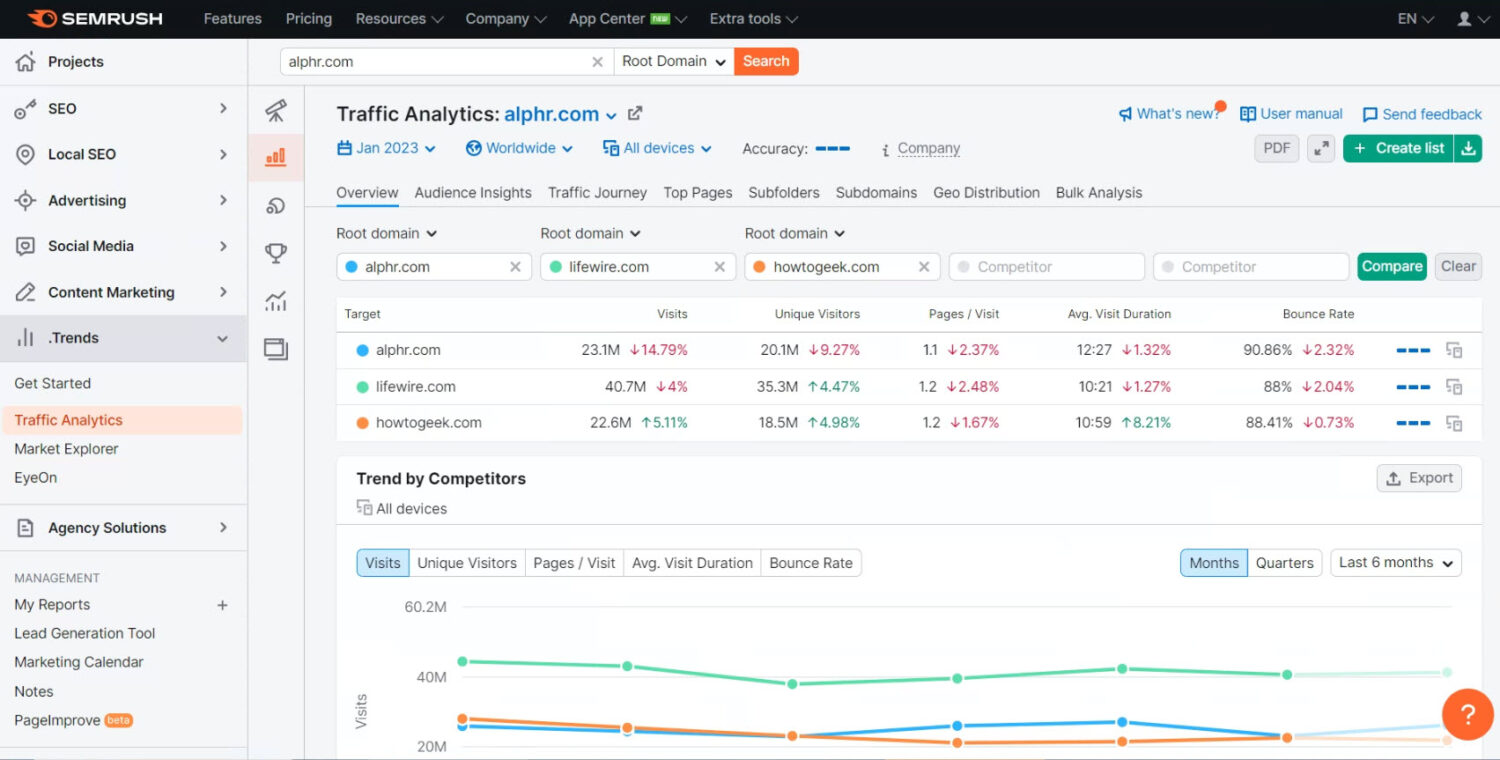Open the Worldwide location dropdown

pos(519,148)
